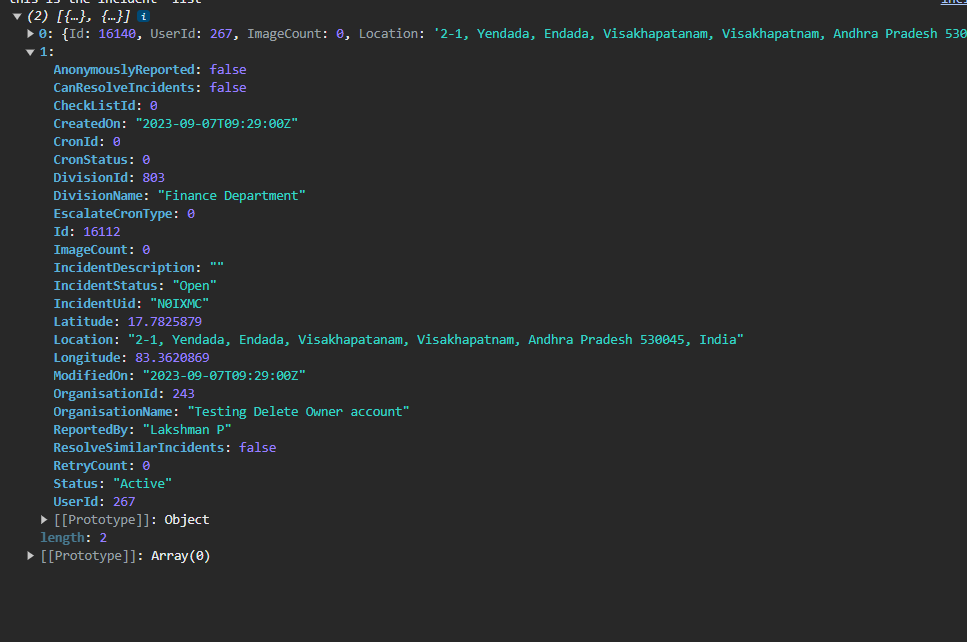The height and width of the screenshot is (642, 967).
Task: Select the DivisionName "Finance Department" value
Action: tap(231, 196)
